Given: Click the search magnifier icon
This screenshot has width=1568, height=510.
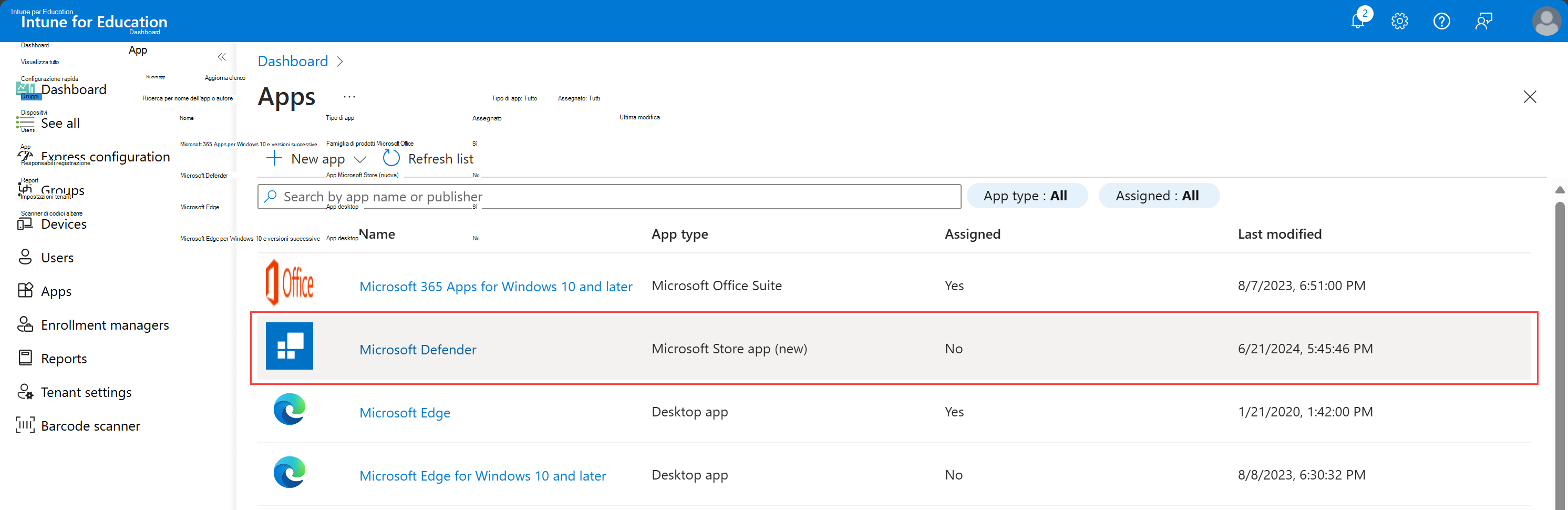Looking at the screenshot, I should click(271, 196).
